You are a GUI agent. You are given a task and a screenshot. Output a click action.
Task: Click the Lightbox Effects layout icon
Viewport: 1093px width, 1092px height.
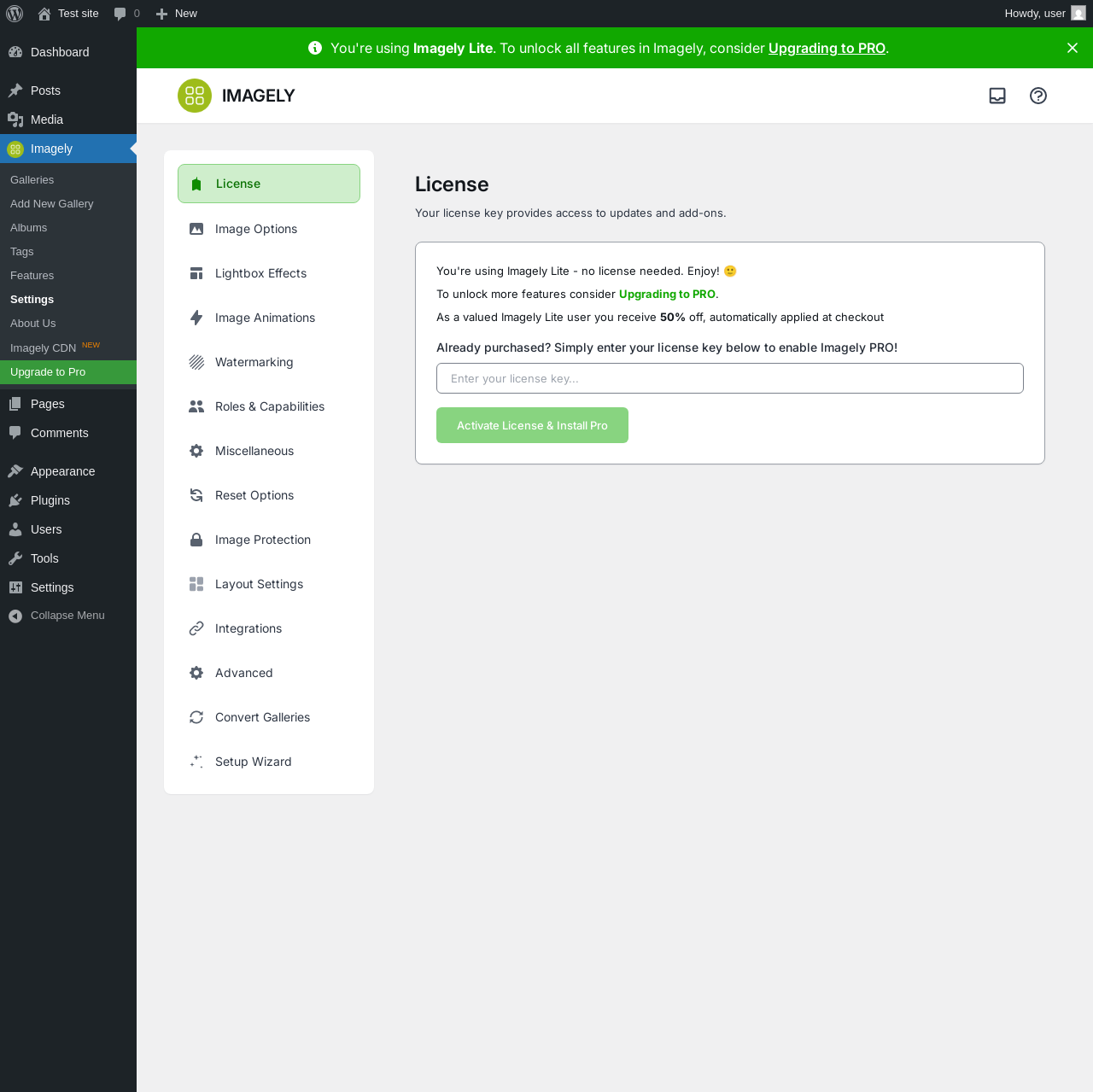(196, 273)
